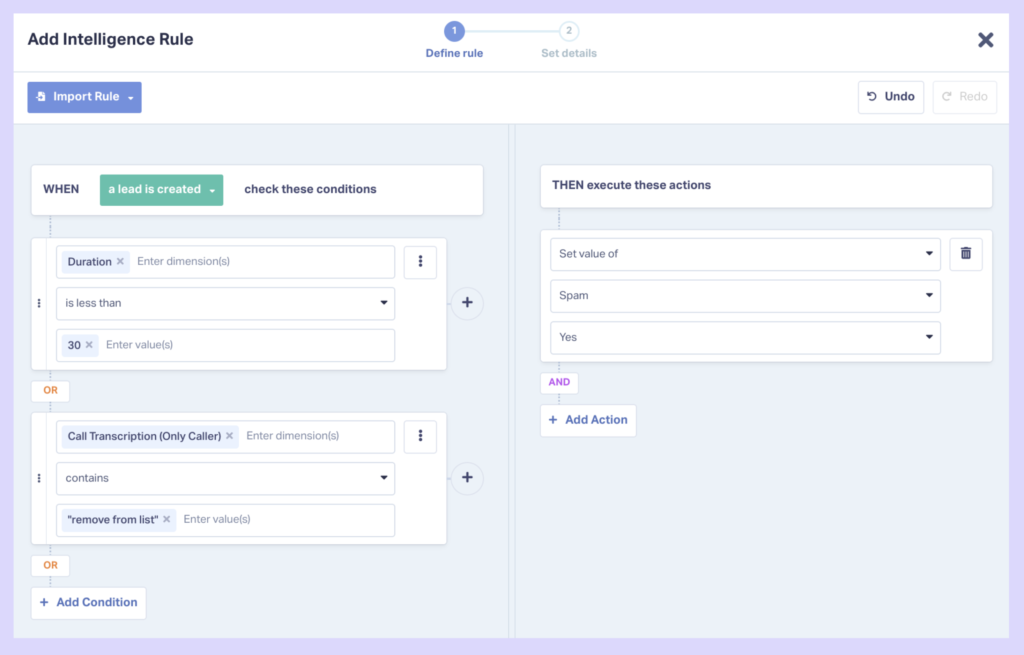Viewport: 1024px width, 655px height.
Task: Remove the Call Transcription (Only Caller) chip
Action: point(229,436)
